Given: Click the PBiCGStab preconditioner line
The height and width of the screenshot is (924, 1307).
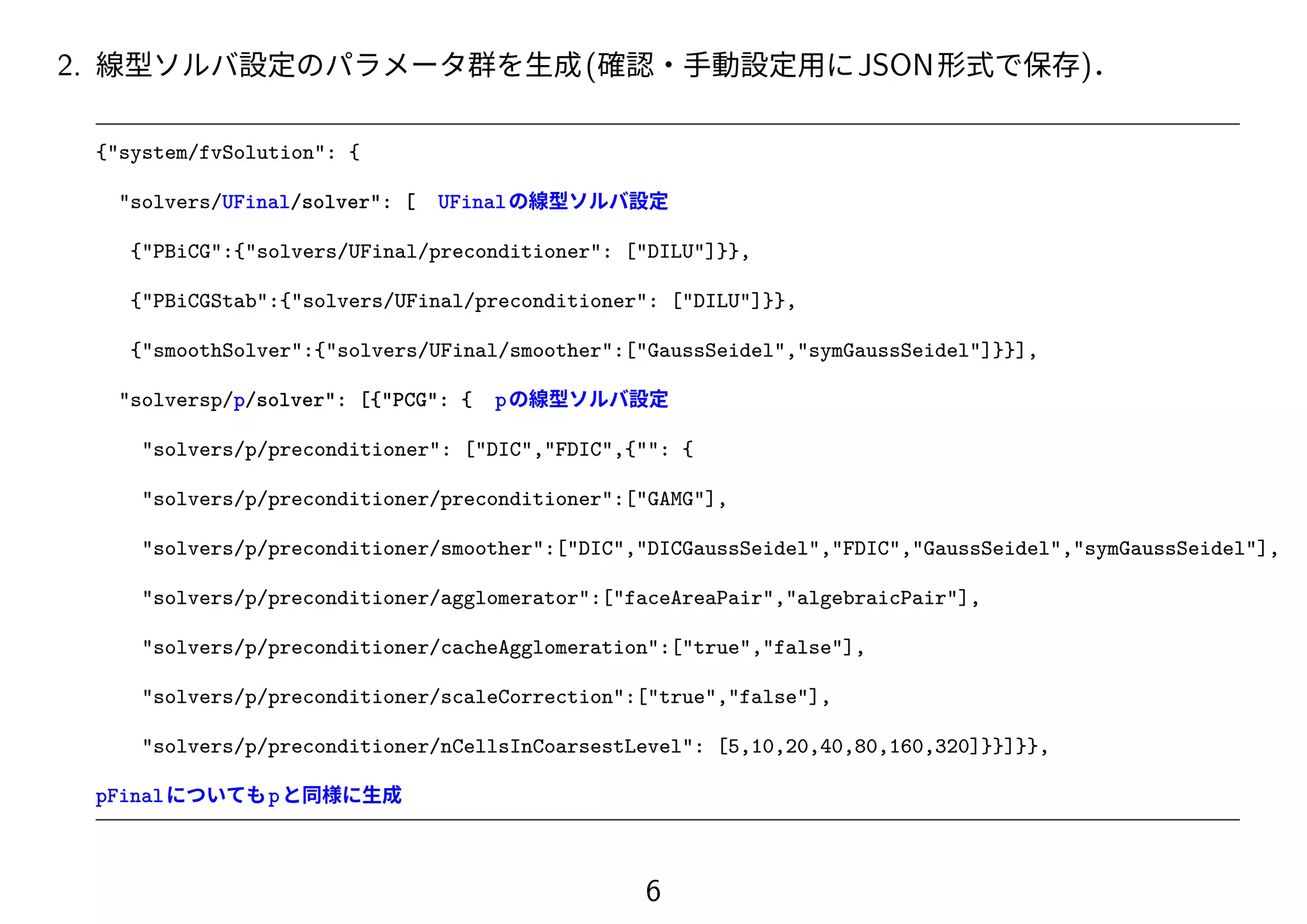Looking at the screenshot, I should [463, 301].
